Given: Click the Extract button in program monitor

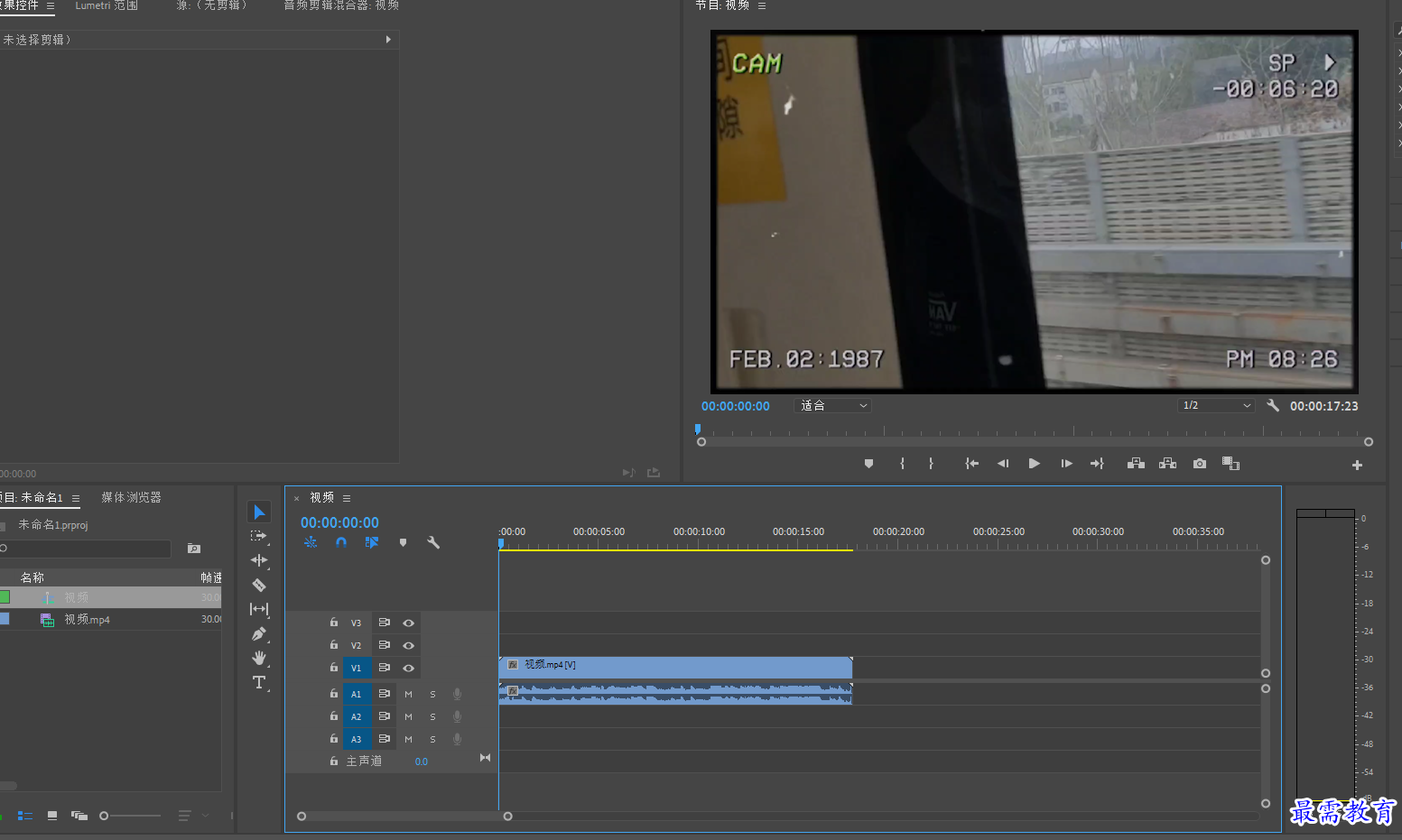Looking at the screenshot, I should (x=1167, y=464).
